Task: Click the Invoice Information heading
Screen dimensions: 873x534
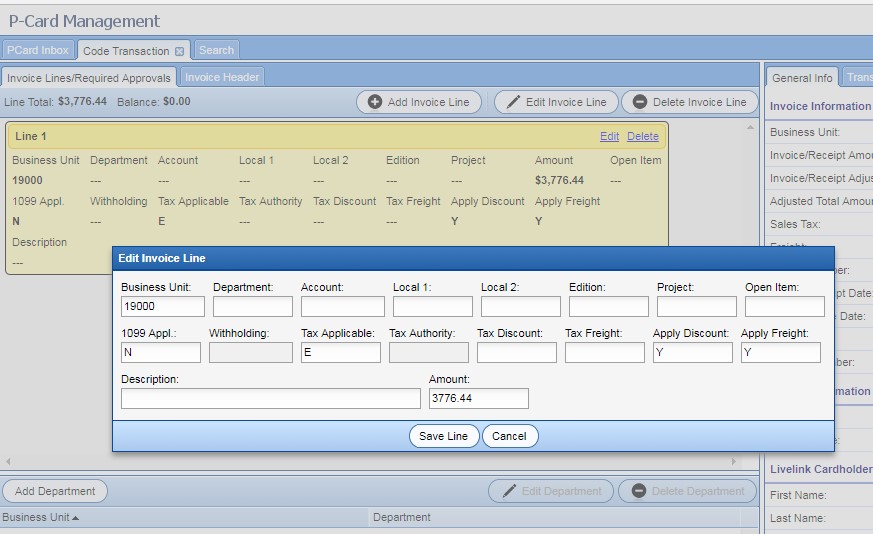Action: [x=820, y=106]
